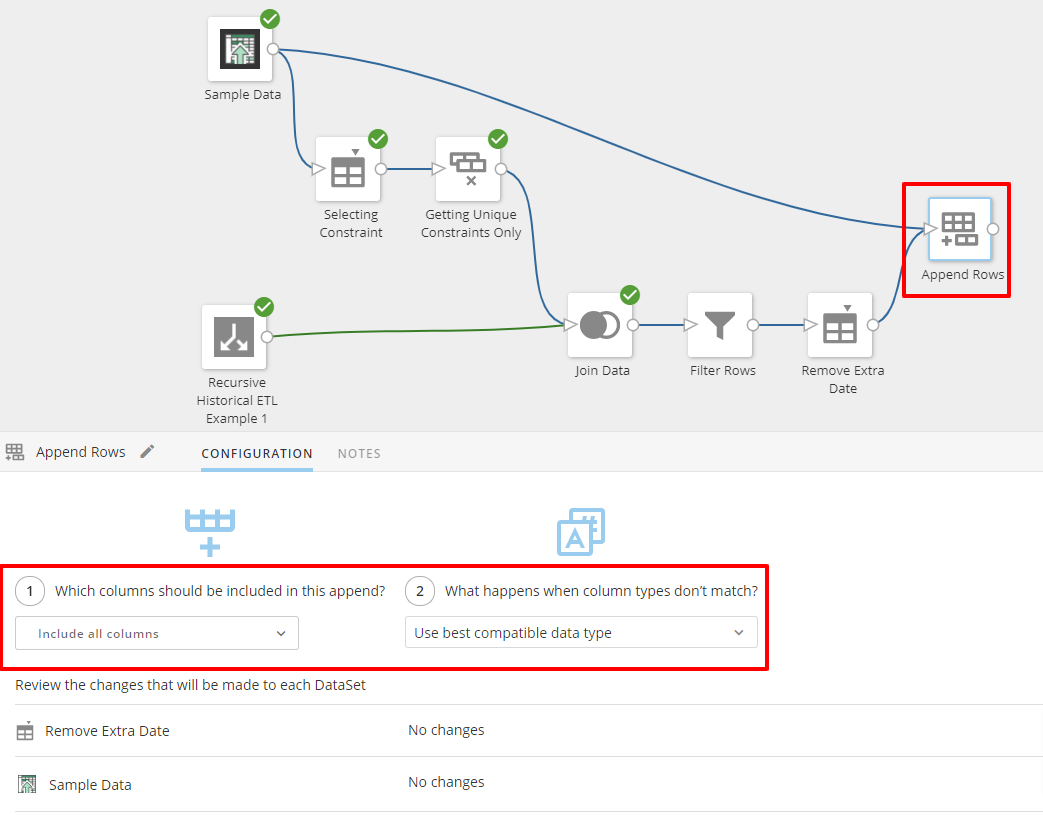Image resolution: width=1043 pixels, height=815 pixels.
Task: Switch to the NOTES tab
Action: 359,453
